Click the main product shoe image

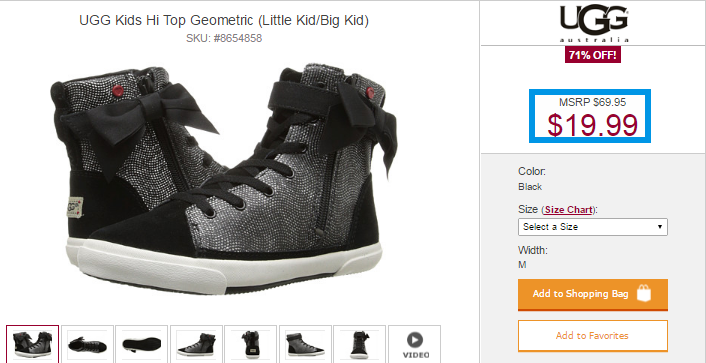click(x=224, y=179)
